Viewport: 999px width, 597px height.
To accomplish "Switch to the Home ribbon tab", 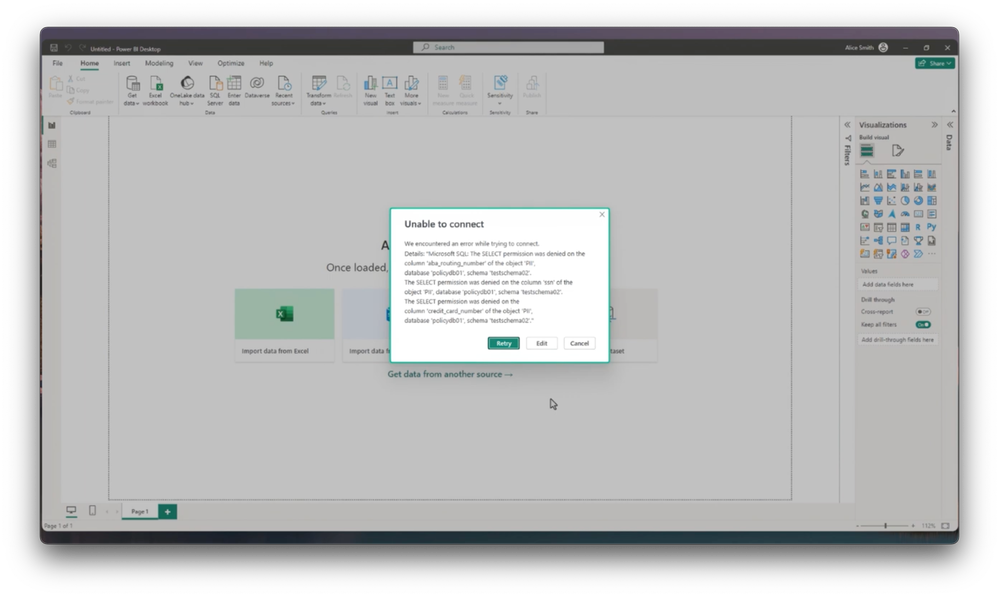I will (x=89, y=63).
